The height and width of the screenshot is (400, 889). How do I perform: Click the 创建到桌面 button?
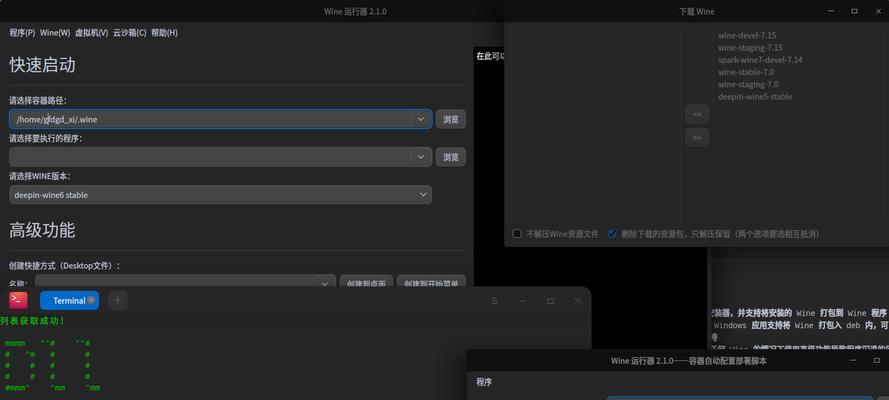(x=366, y=282)
